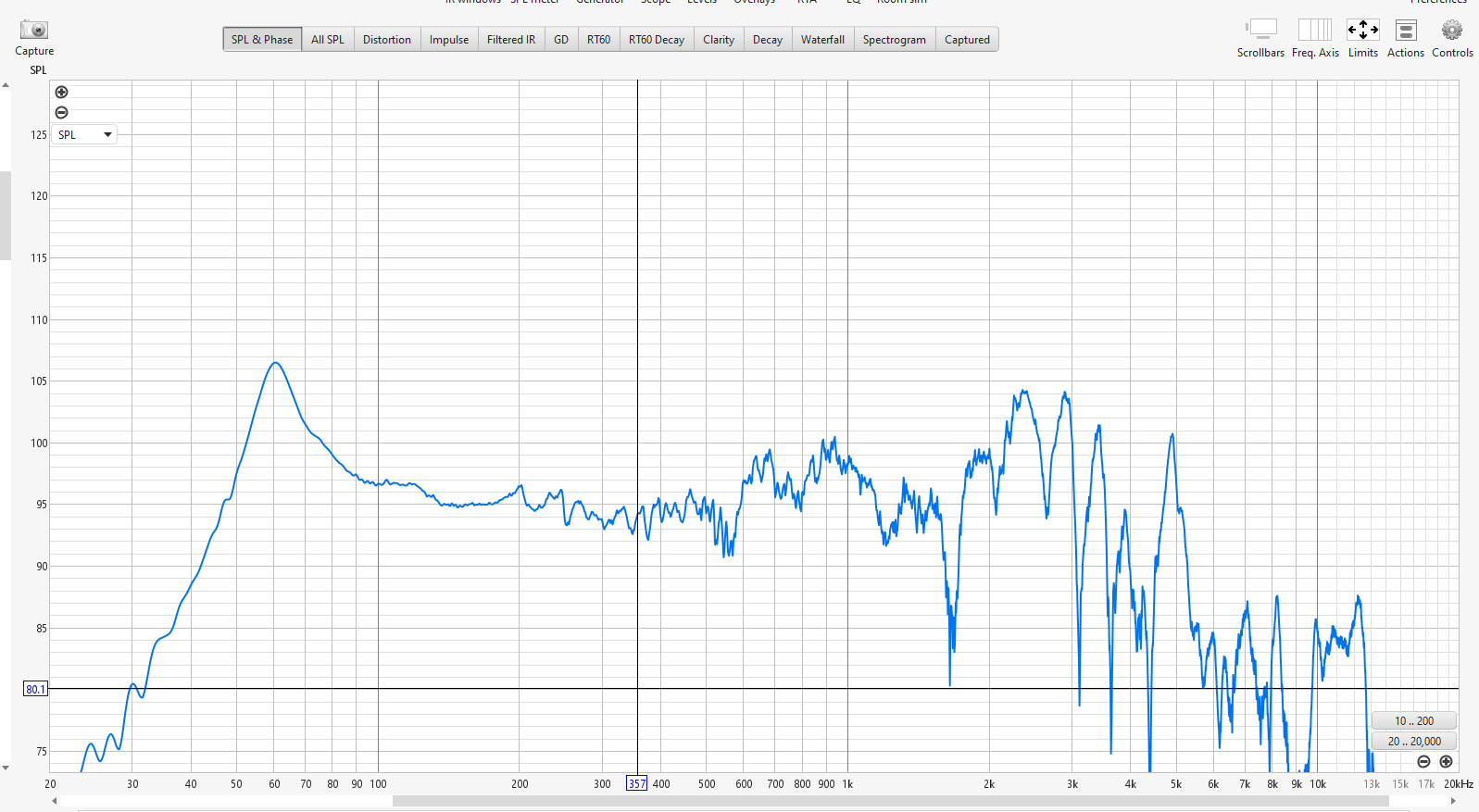Open the RT60 Decay tab
The width and height of the screenshot is (1479, 812).
(x=657, y=39)
